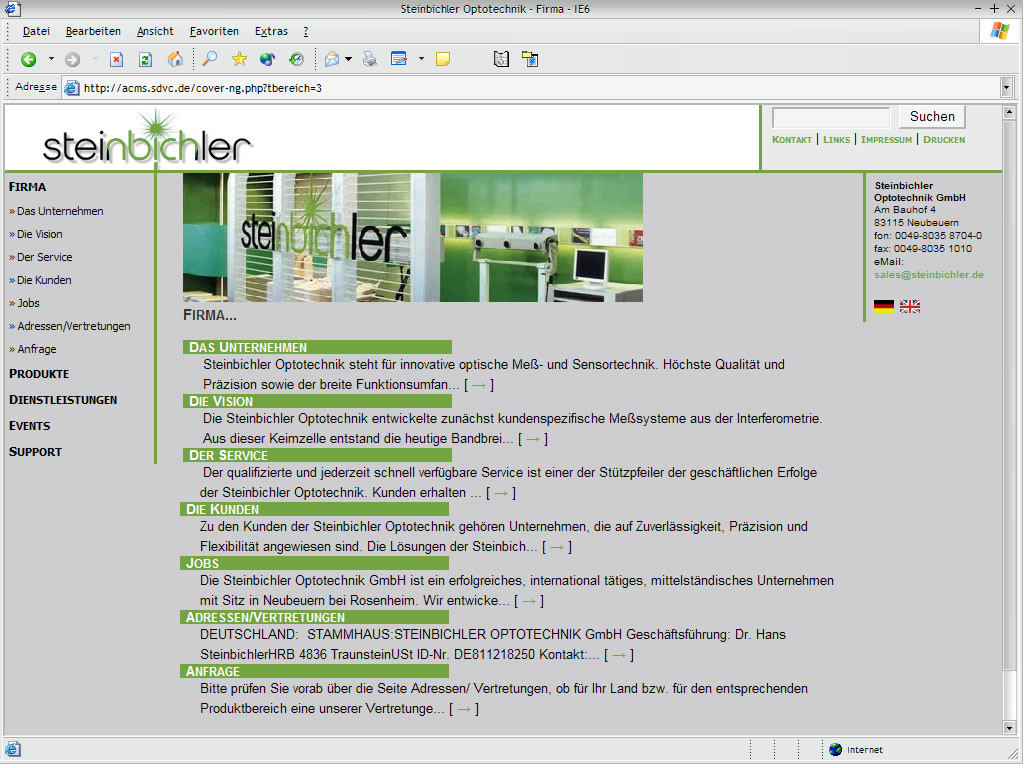Open the Back button history dropdown
This screenshot has width=1024, height=768.
pos(51,59)
